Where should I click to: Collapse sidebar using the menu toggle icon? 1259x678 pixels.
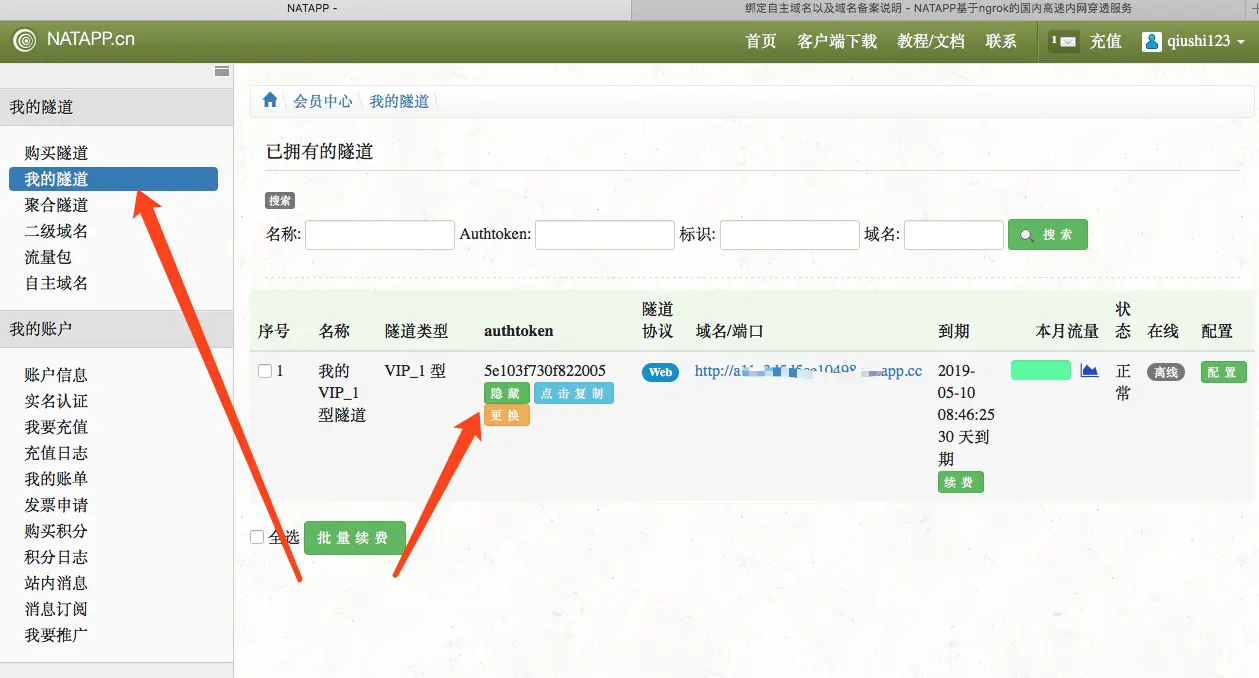click(222, 72)
